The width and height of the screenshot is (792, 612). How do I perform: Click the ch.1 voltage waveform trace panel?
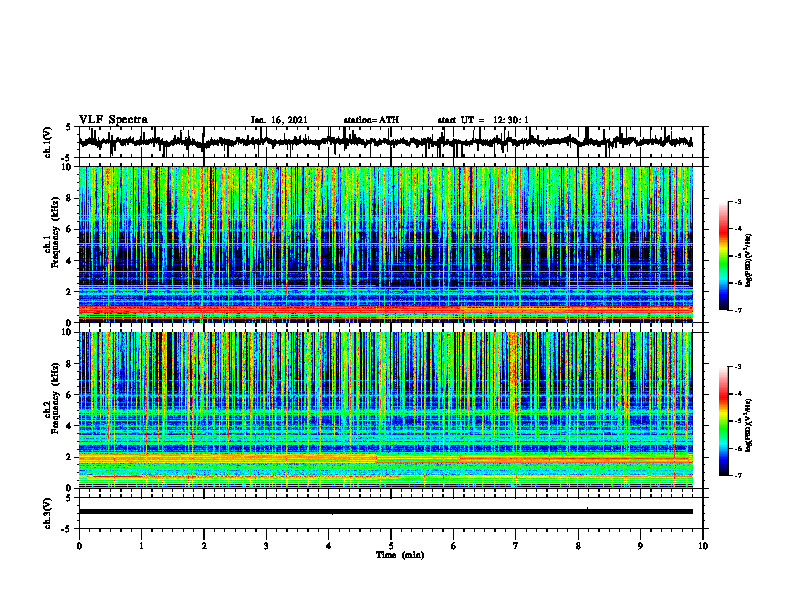tap(391, 142)
